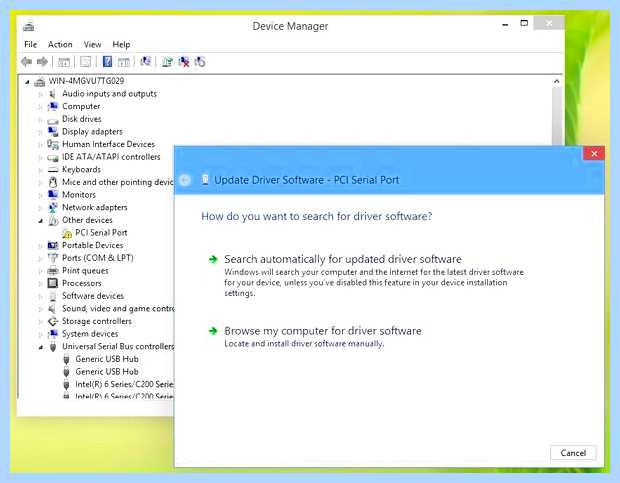Click the Device Manager scrollbar up arrow
The image size is (620, 483).
point(557,81)
